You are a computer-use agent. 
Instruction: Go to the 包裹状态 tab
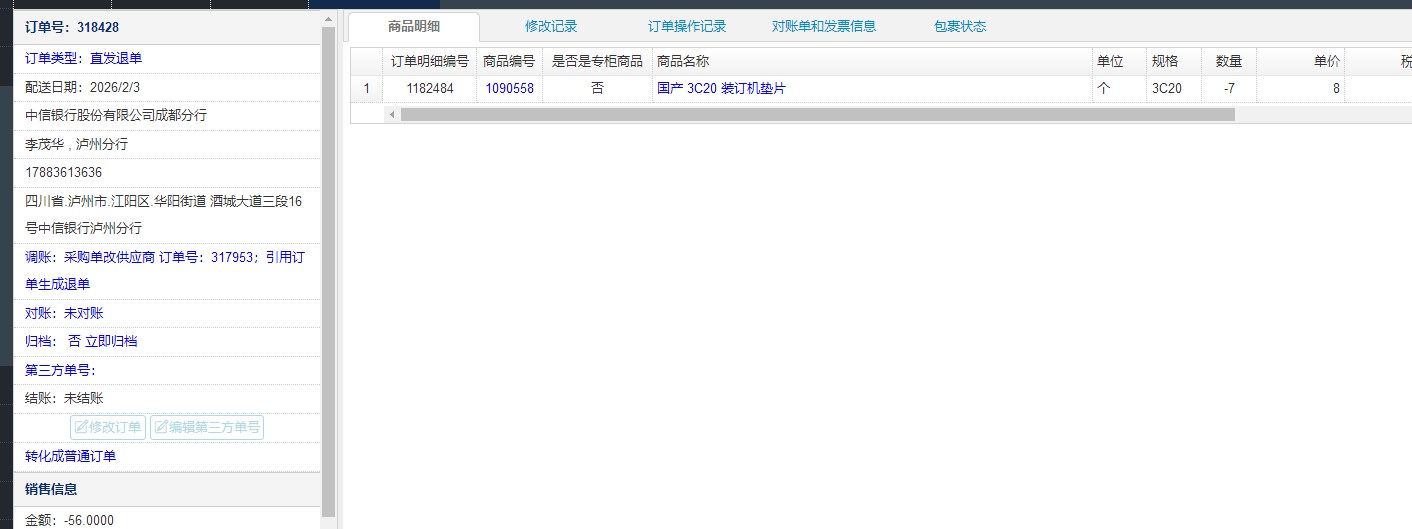[x=959, y=27]
